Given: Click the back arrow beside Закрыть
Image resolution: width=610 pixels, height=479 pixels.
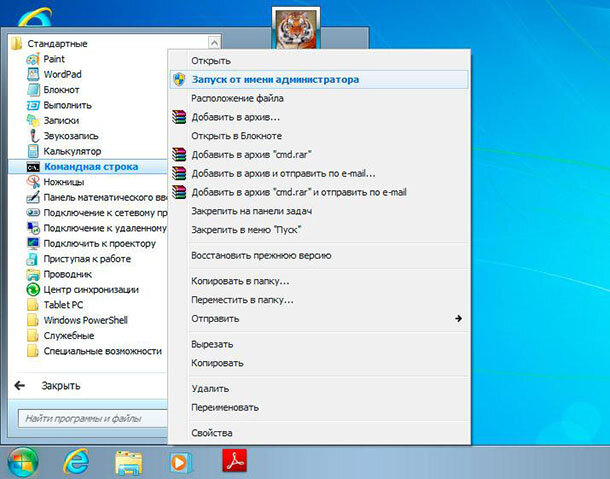Looking at the screenshot, I should coord(19,386).
